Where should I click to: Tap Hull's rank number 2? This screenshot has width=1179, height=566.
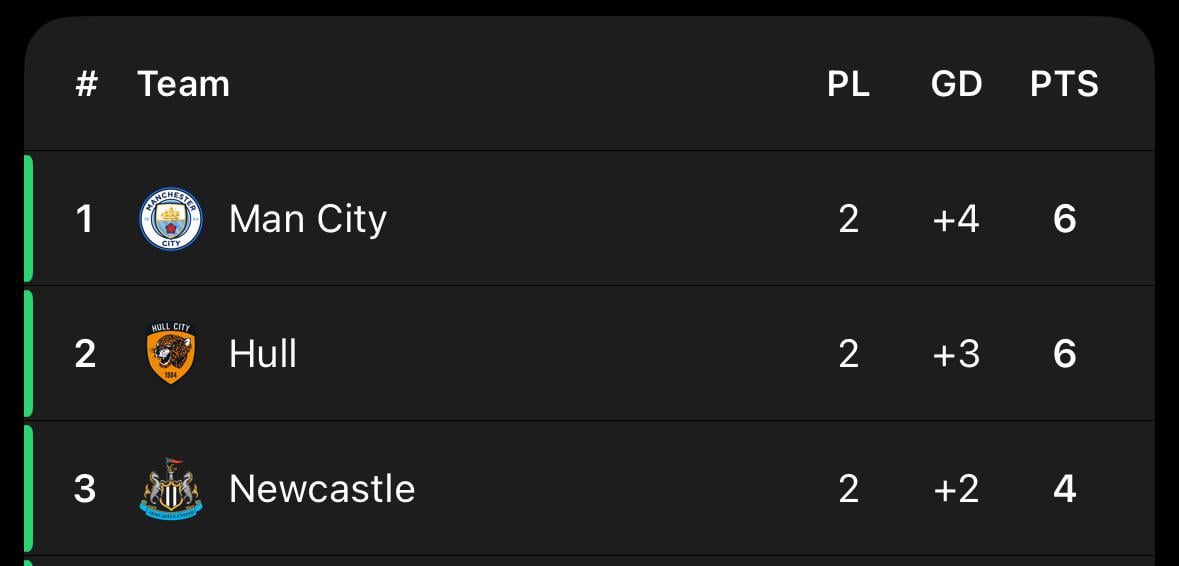coord(85,353)
